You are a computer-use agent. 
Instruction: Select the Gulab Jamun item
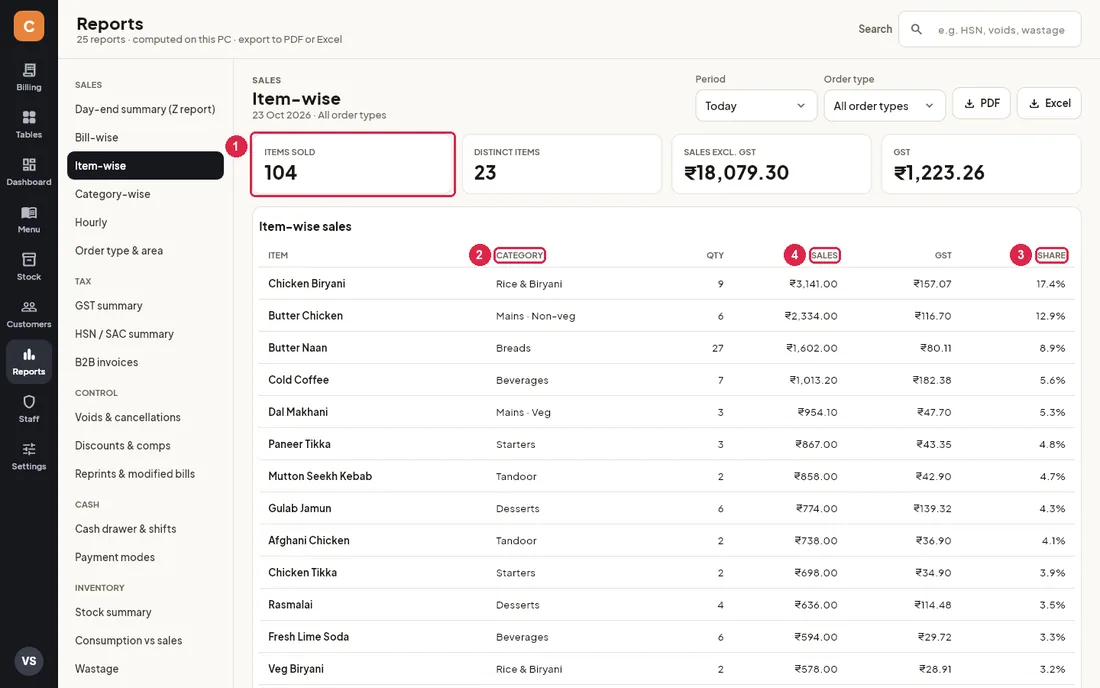pos(300,508)
